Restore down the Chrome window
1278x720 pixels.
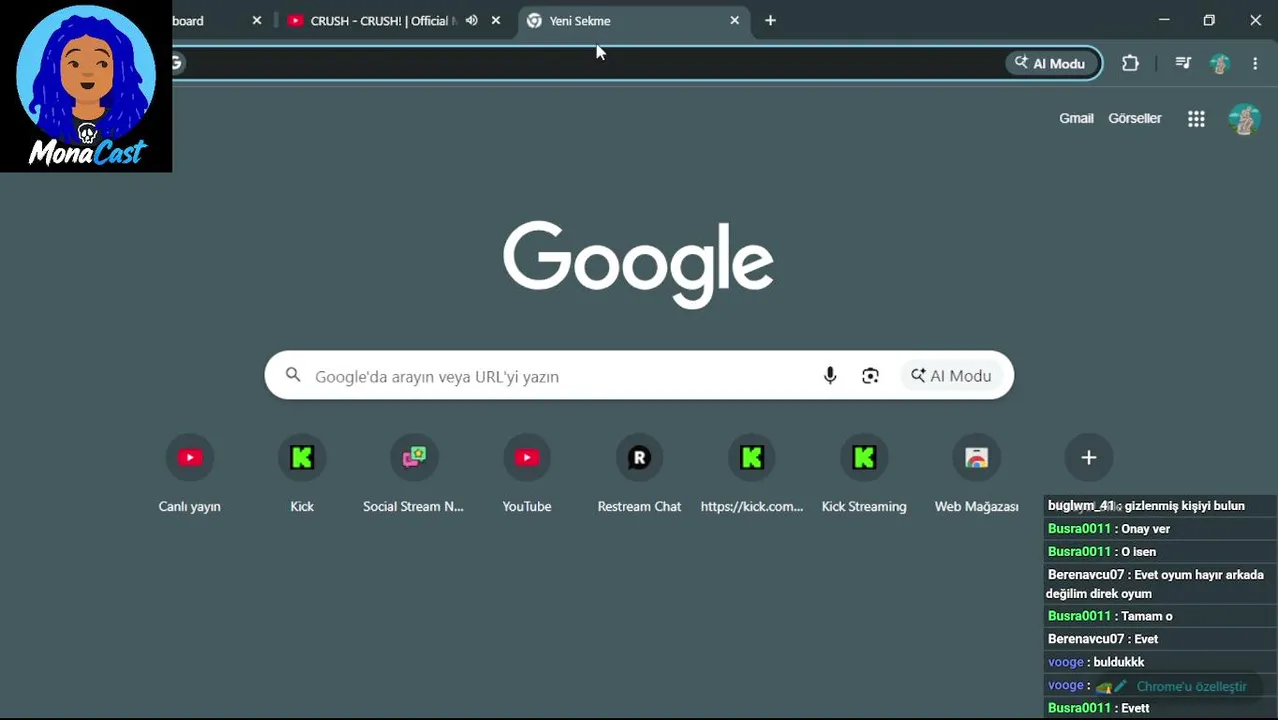tap(1209, 20)
